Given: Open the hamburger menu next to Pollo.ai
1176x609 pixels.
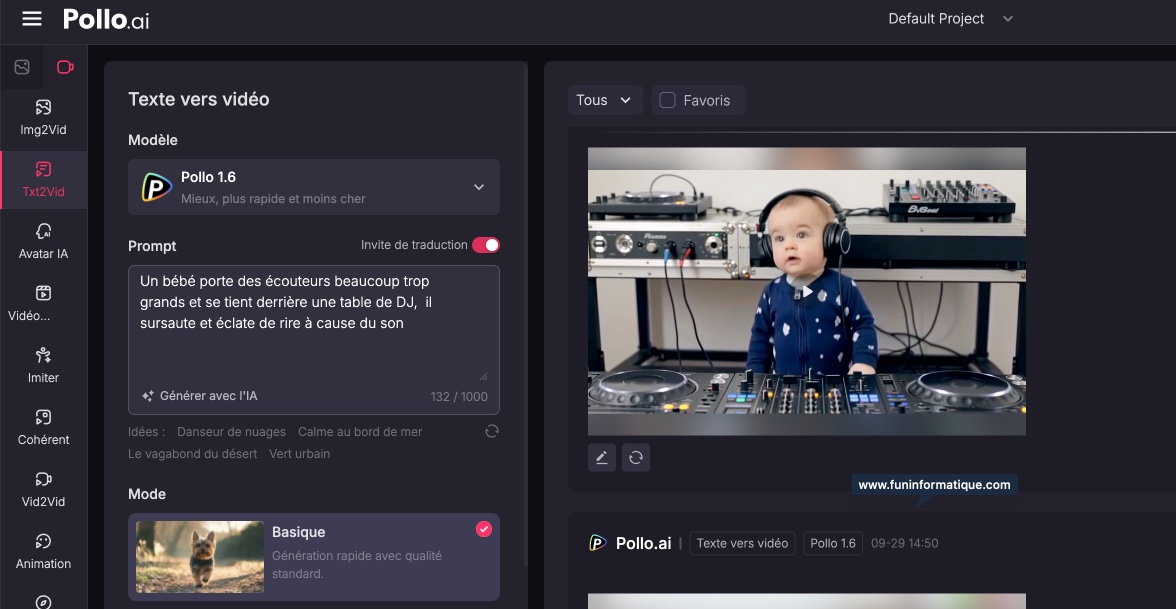Looking at the screenshot, I should coord(31,18).
